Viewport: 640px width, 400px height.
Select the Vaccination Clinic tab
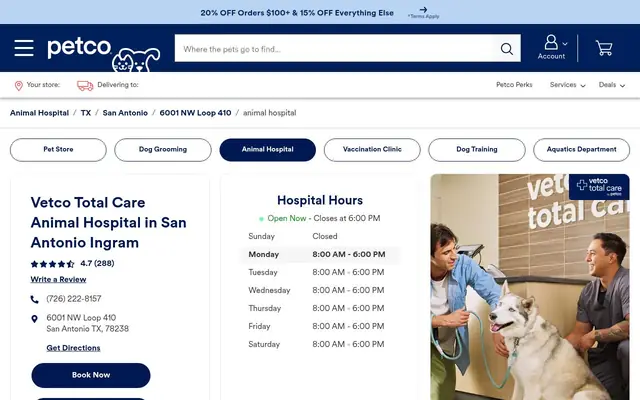click(x=372, y=150)
